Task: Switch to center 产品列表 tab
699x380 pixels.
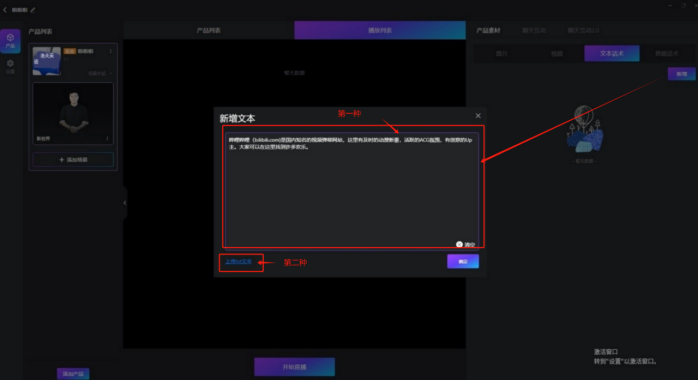Action: pos(209,30)
